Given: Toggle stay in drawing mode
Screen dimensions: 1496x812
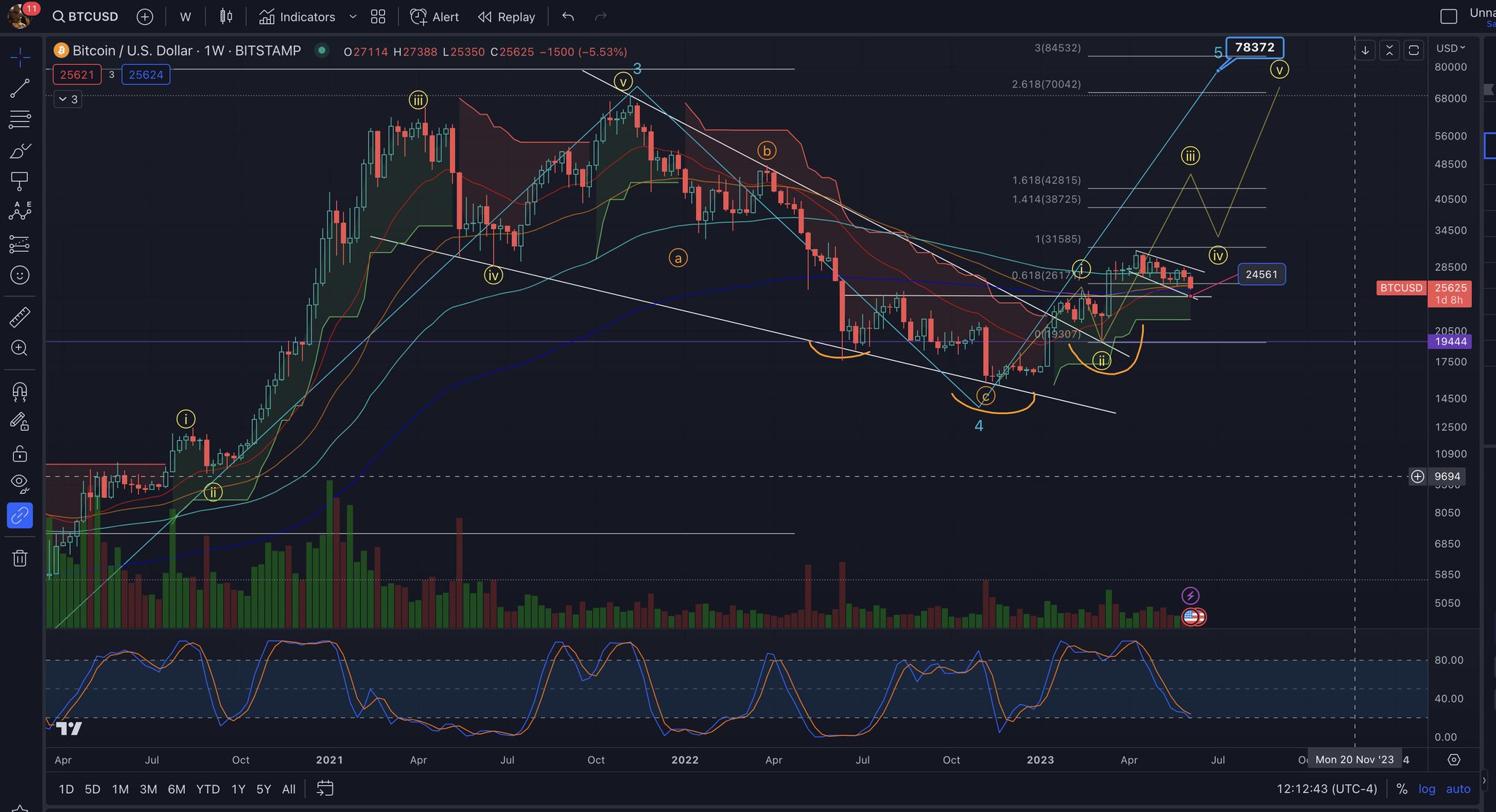Looking at the screenshot, I should pos(20,422).
